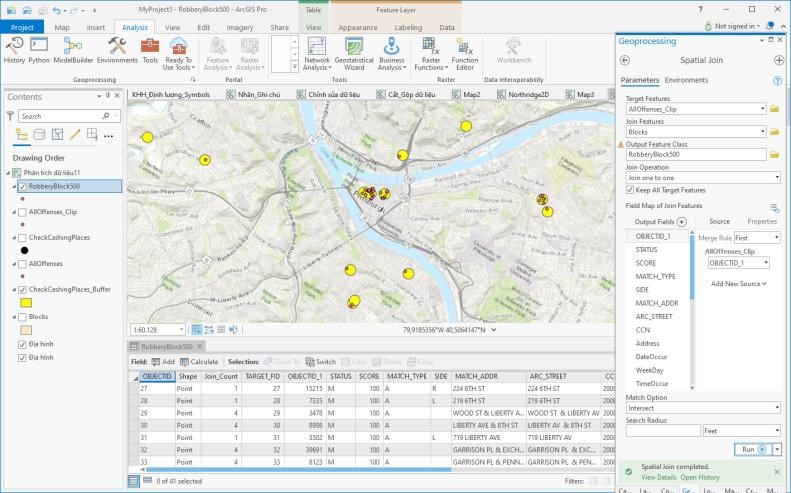Open Search Radius units Feet dropdown
The height and width of the screenshot is (493, 791).
pyautogui.click(x=776, y=431)
